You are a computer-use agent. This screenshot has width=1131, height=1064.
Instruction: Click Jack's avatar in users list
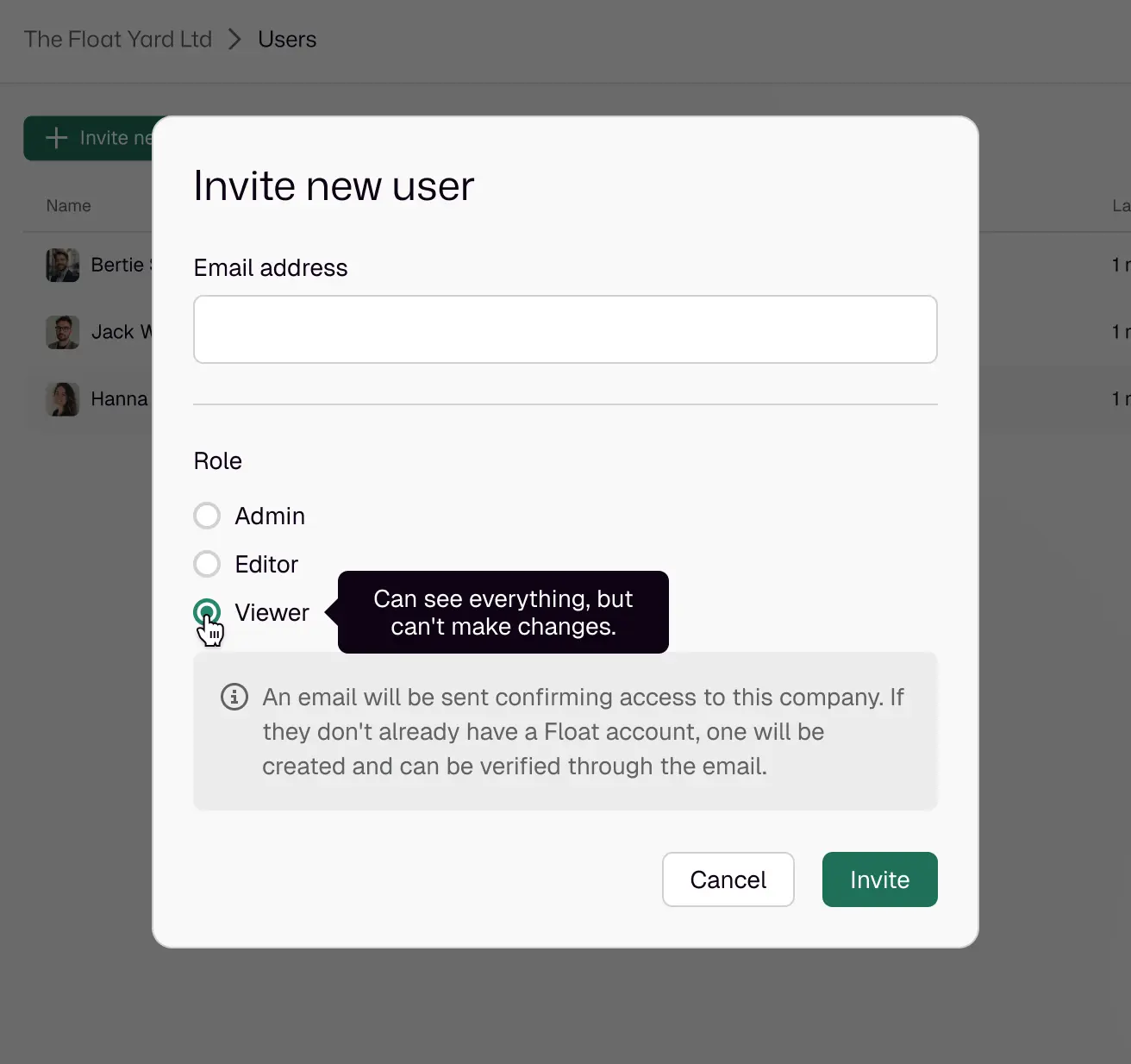click(x=63, y=332)
